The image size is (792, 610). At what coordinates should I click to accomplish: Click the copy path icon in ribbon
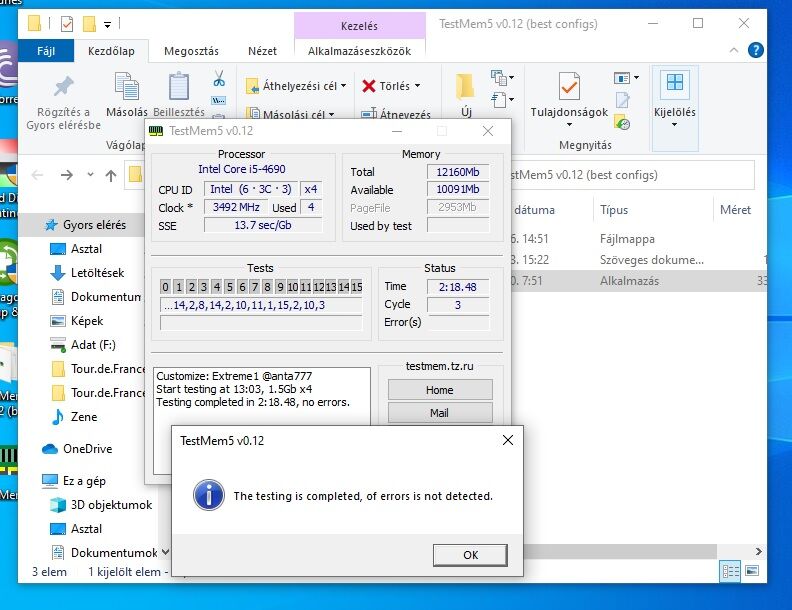click(218, 100)
